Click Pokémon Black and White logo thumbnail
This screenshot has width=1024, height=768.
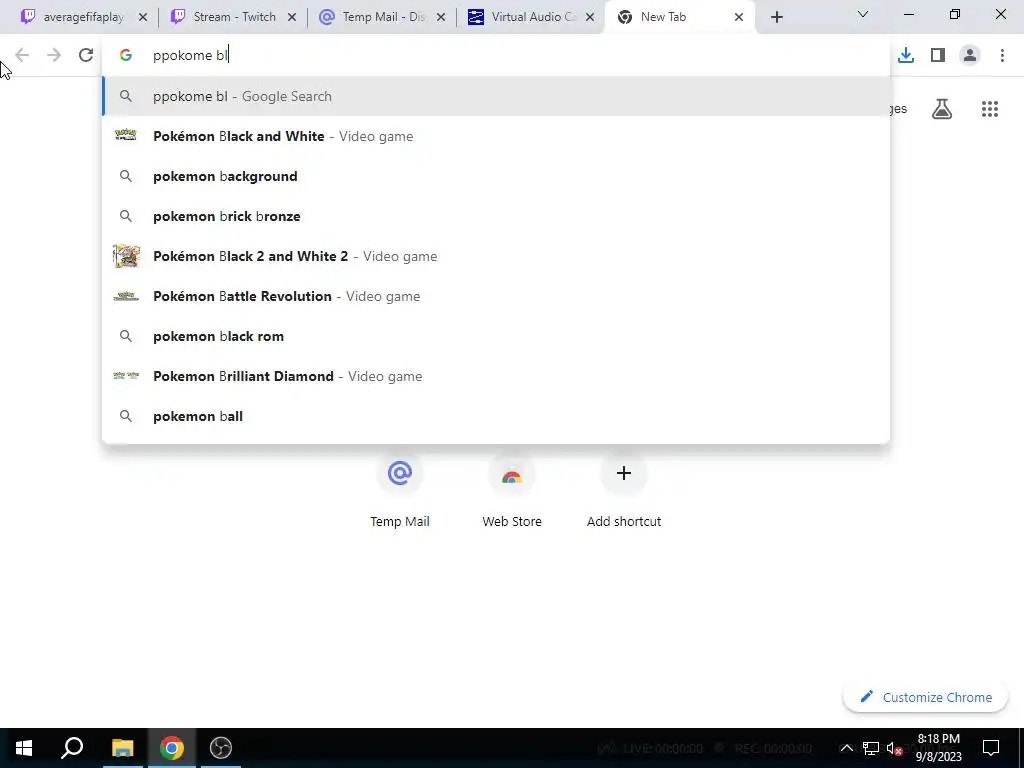click(x=125, y=135)
